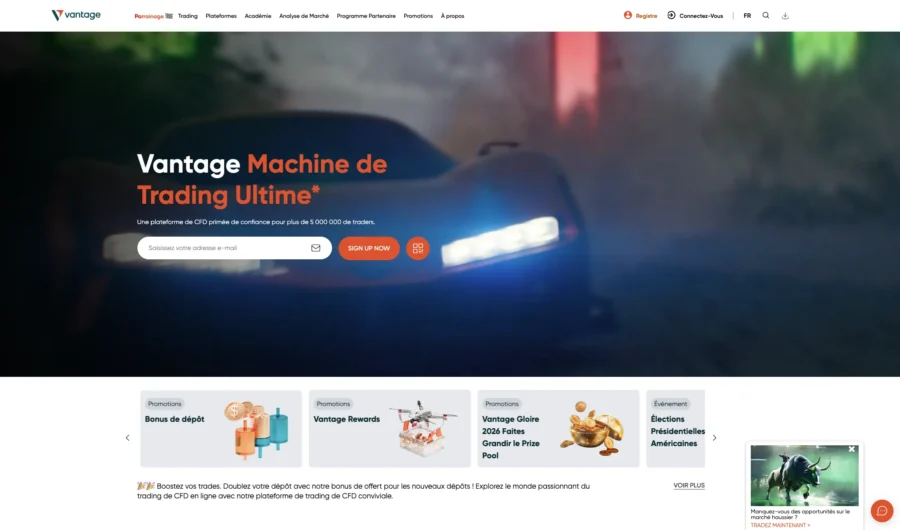This screenshot has height=530, width=900.
Task: Open the Académie menu
Action: [258, 16]
